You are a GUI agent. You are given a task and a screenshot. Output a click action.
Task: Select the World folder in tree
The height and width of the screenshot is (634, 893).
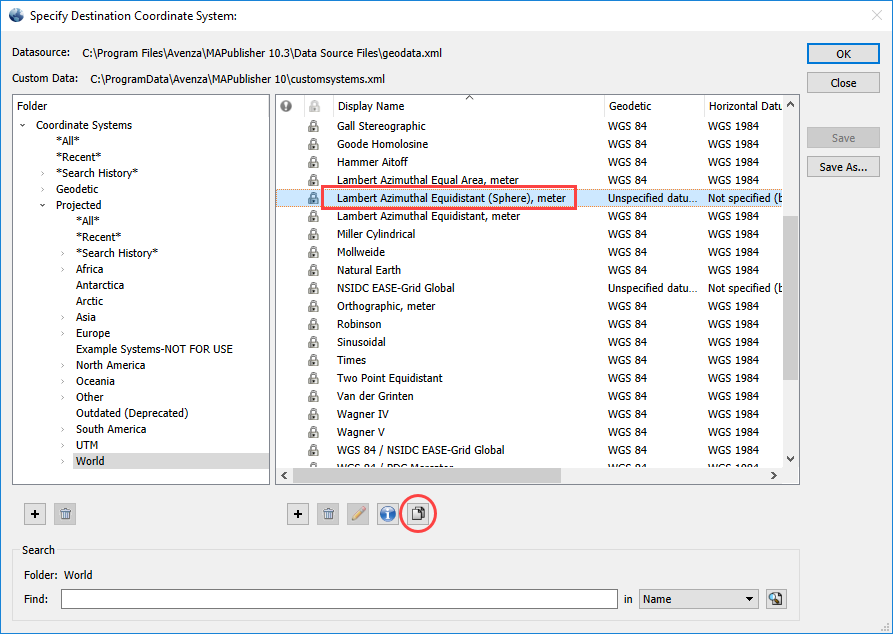click(90, 461)
